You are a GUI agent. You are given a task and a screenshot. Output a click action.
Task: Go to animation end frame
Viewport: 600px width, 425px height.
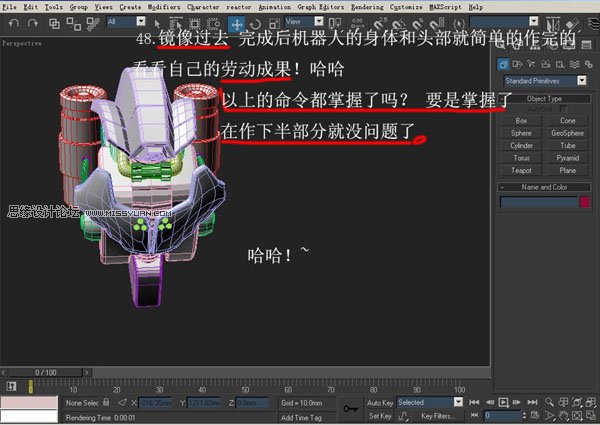click(532, 402)
